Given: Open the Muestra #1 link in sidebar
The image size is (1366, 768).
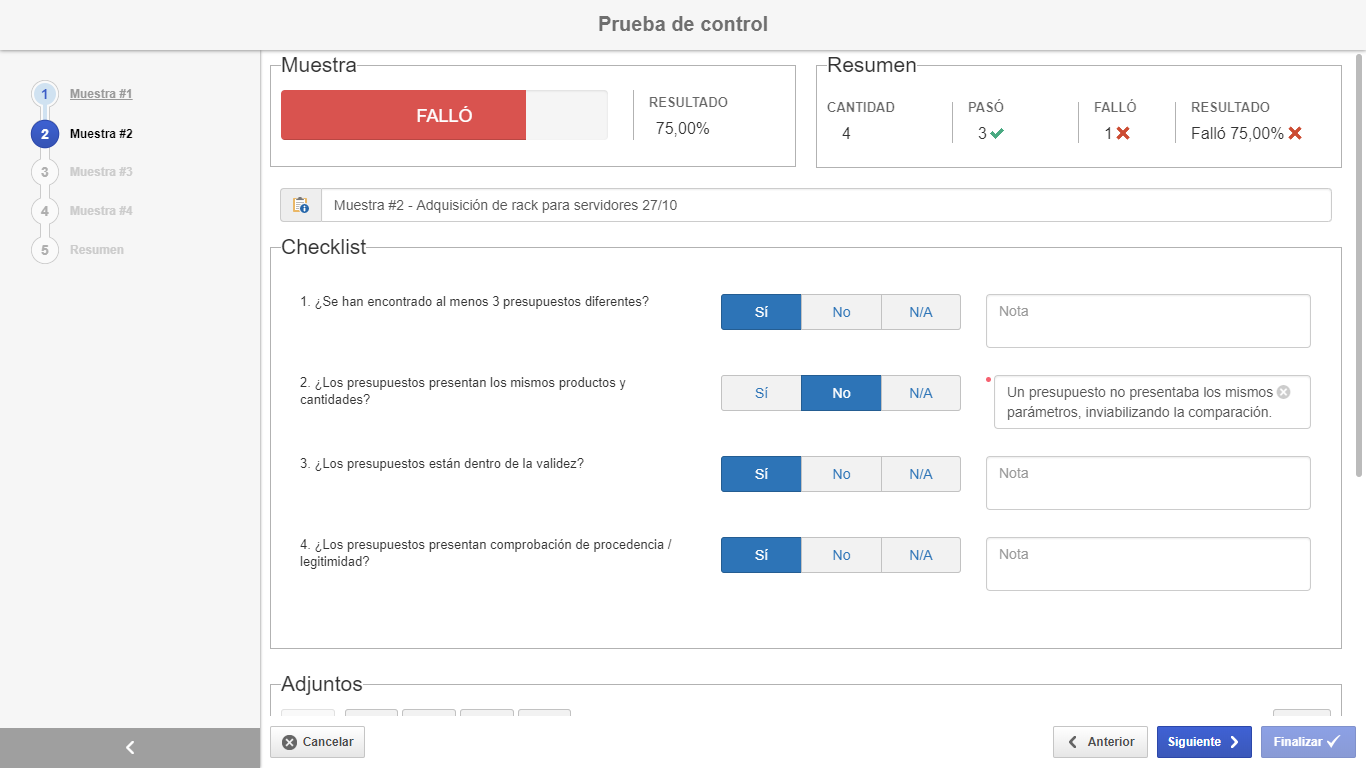Looking at the screenshot, I should point(101,94).
